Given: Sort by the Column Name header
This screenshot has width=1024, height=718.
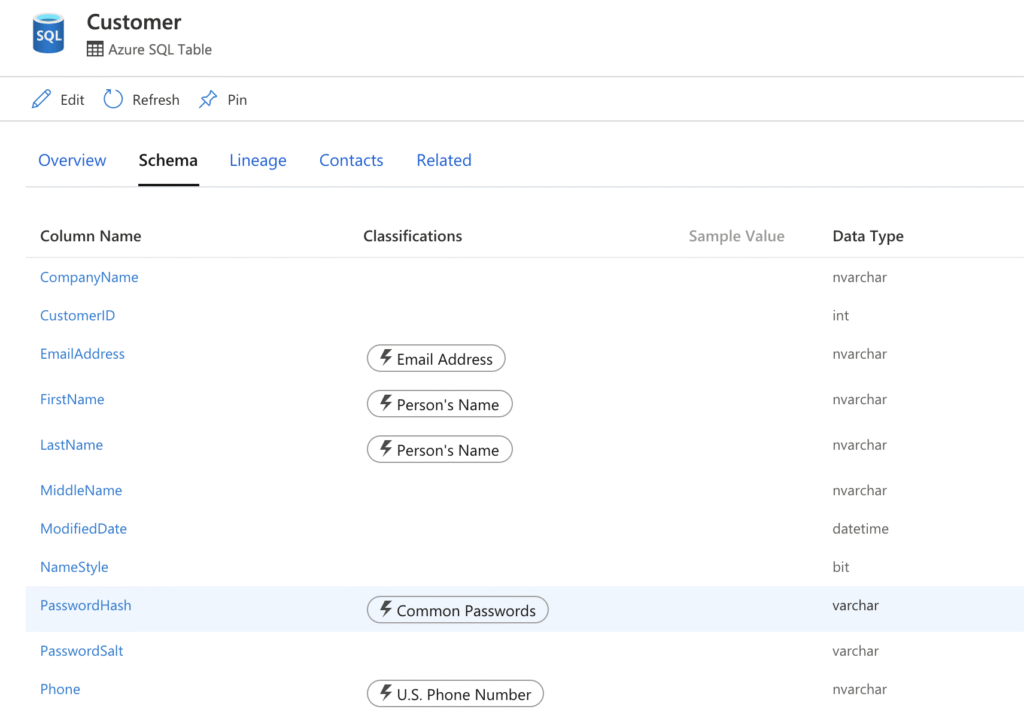Looking at the screenshot, I should (x=91, y=236).
